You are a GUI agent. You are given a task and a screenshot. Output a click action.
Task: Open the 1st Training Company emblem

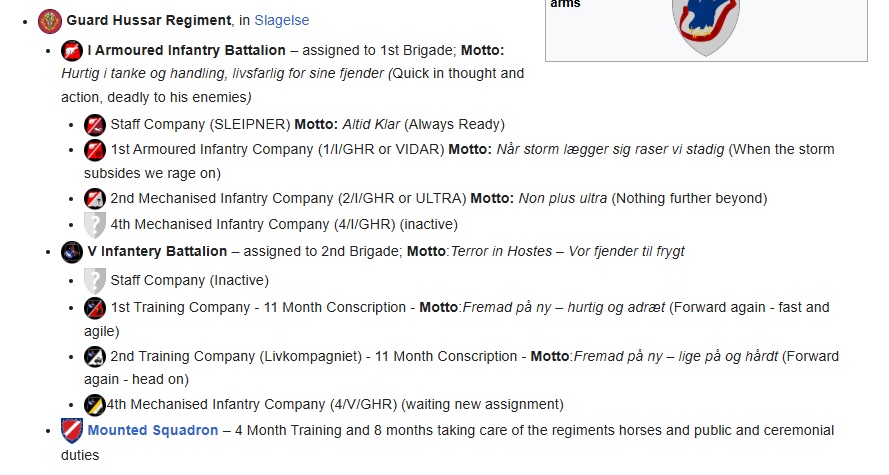pos(95,308)
